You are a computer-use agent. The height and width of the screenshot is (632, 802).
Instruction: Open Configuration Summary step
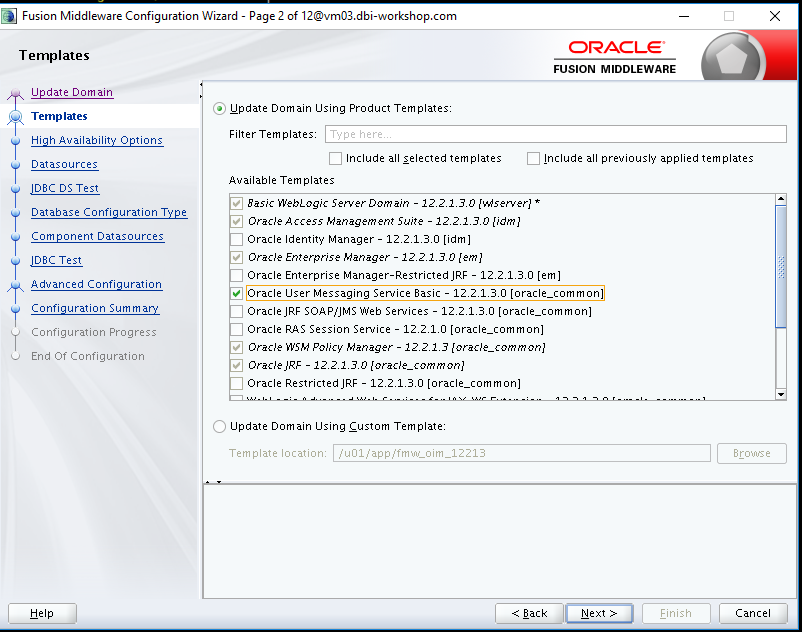pyautogui.click(x=95, y=308)
